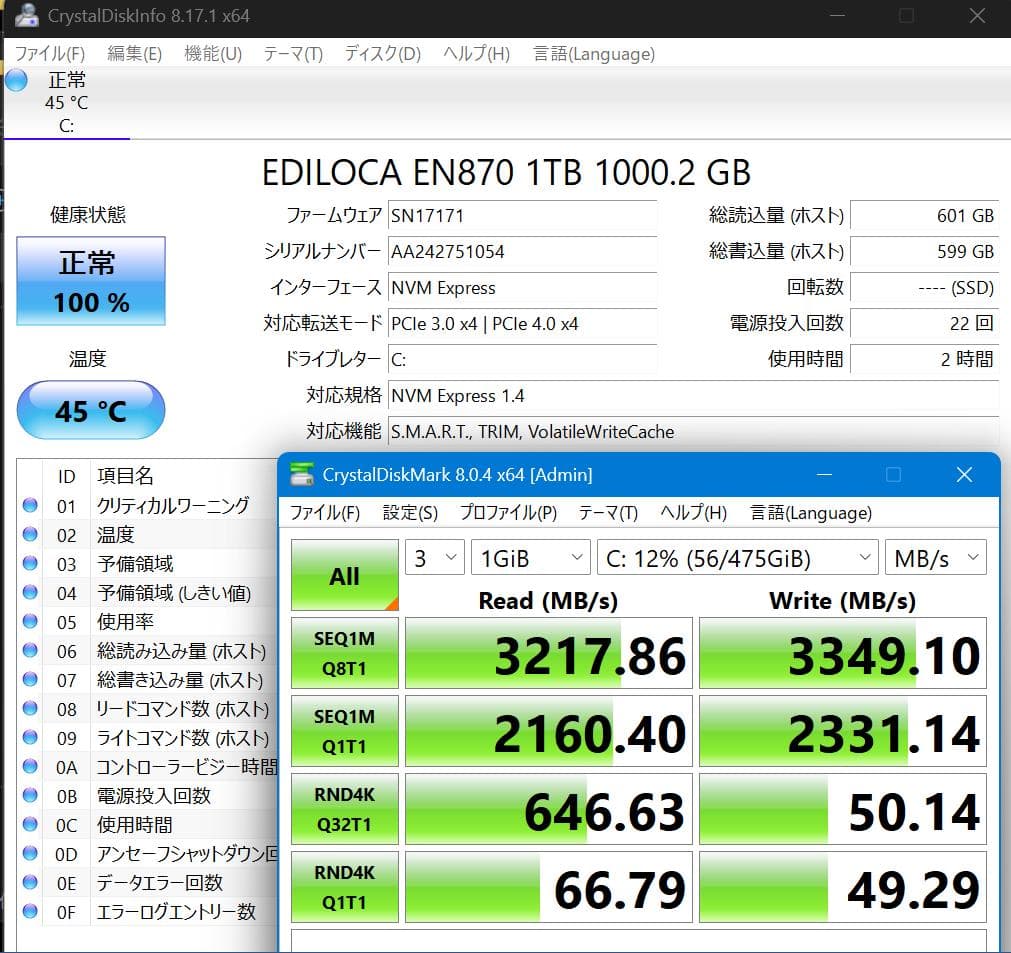The image size is (1011, 953).
Task: Click the CrystalDiskInfo app icon in title bar
Action: pos(26,14)
